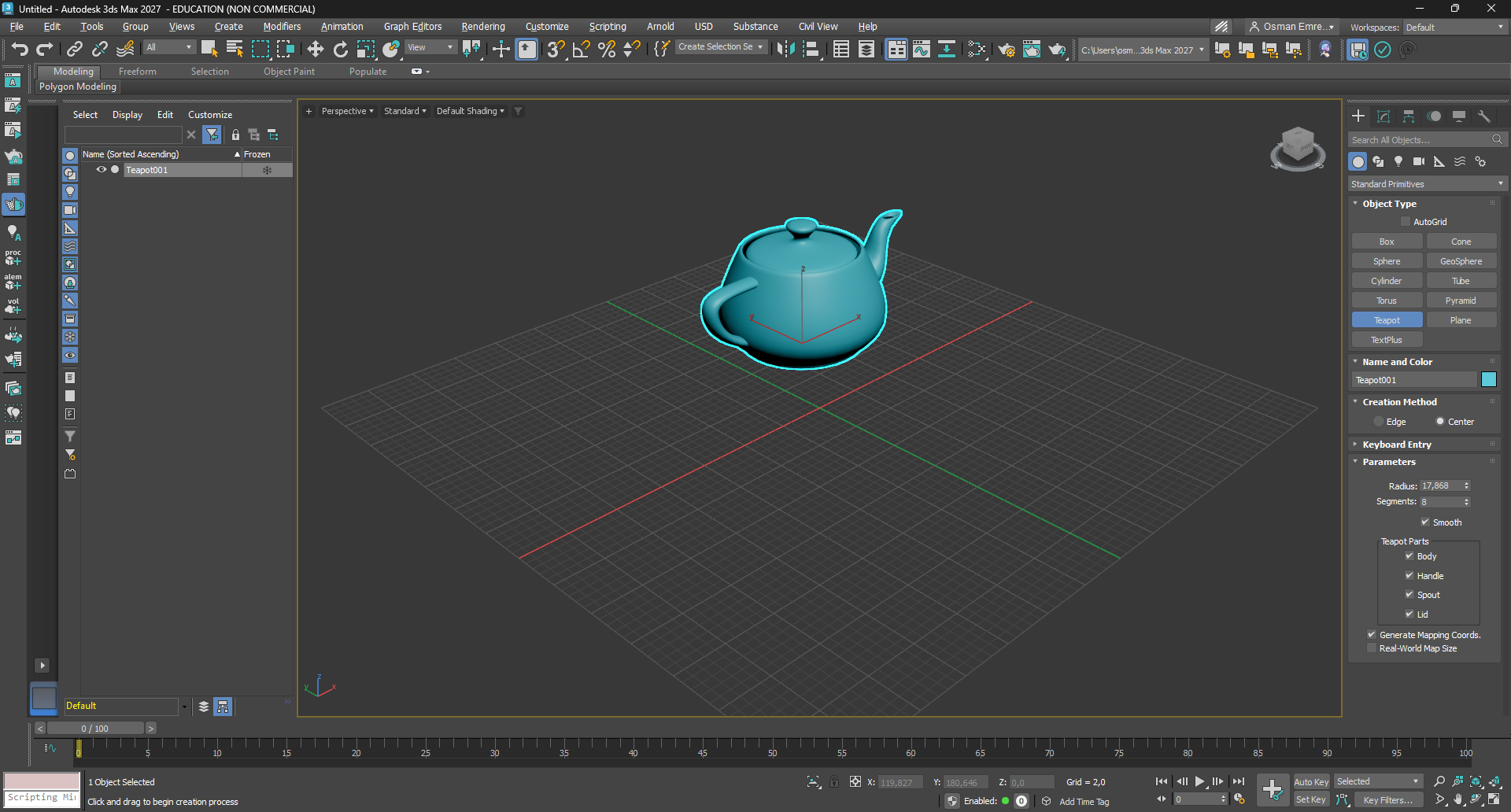Click the Pyramid primitive button
This screenshot has width=1511, height=812.
click(x=1461, y=301)
